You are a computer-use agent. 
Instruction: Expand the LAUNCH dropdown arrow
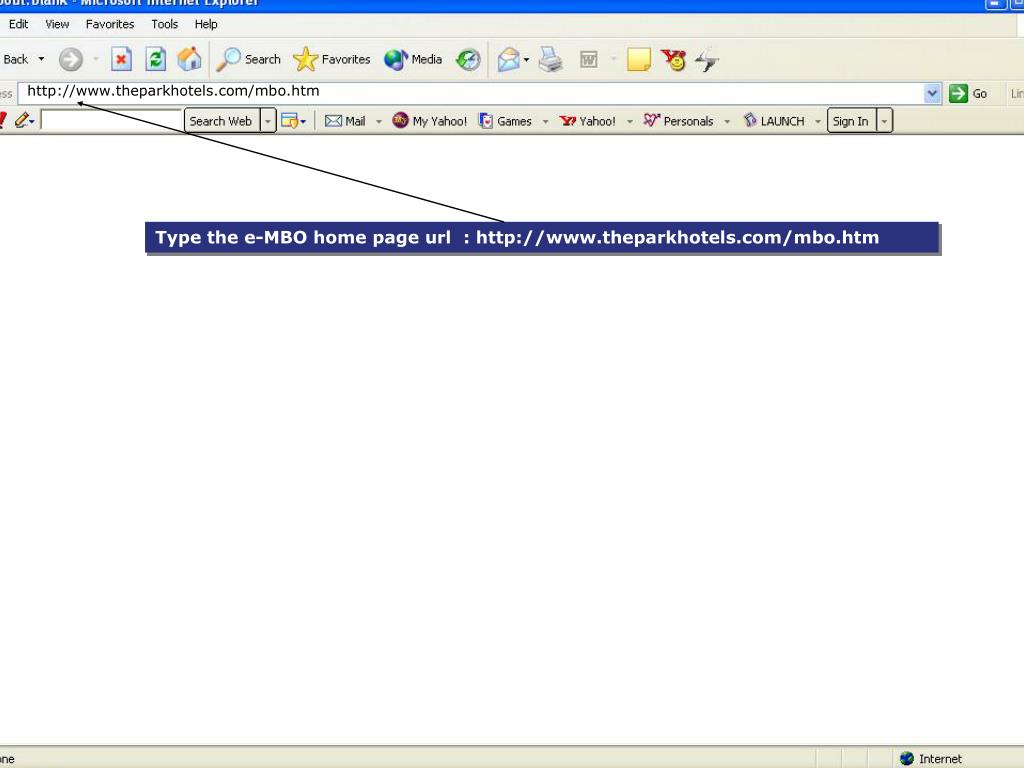818,121
